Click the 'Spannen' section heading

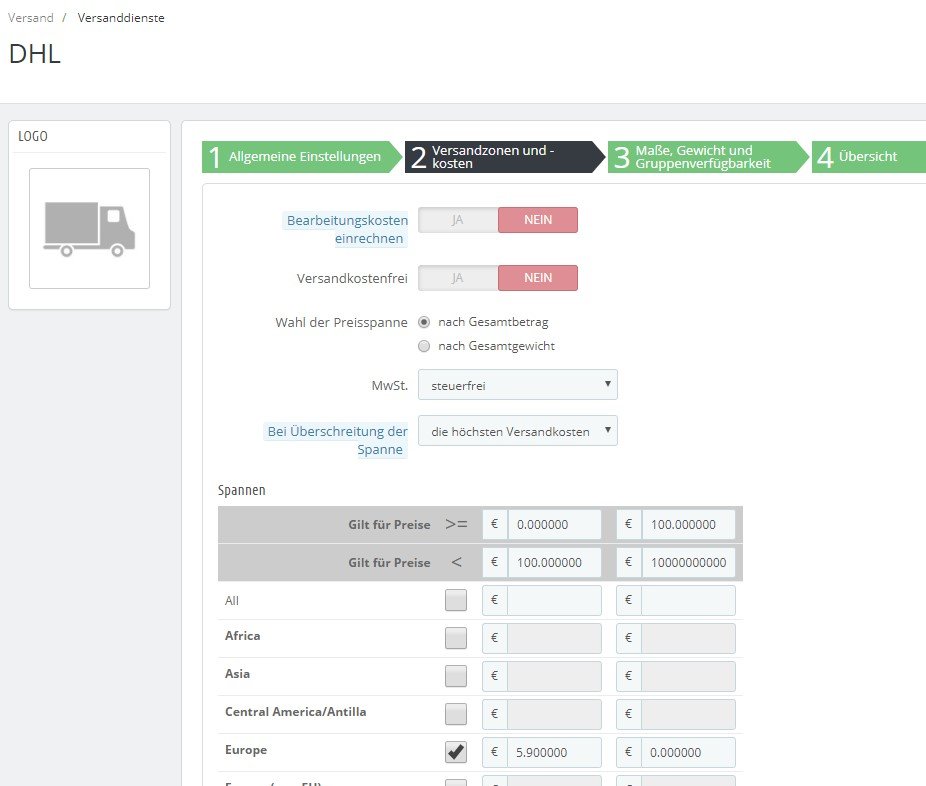(x=242, y=490)
